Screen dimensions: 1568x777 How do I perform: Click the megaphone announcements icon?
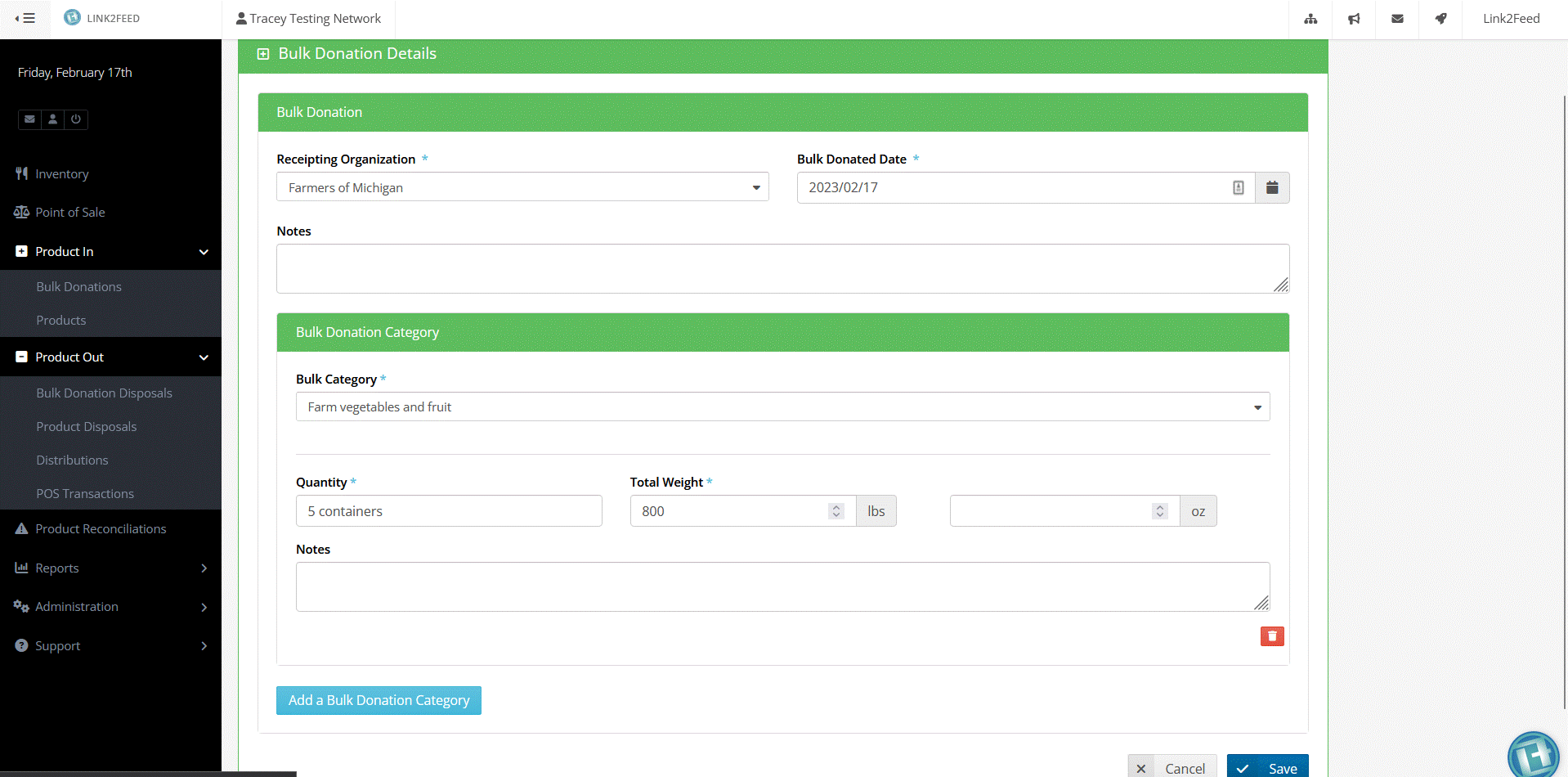1354,19
